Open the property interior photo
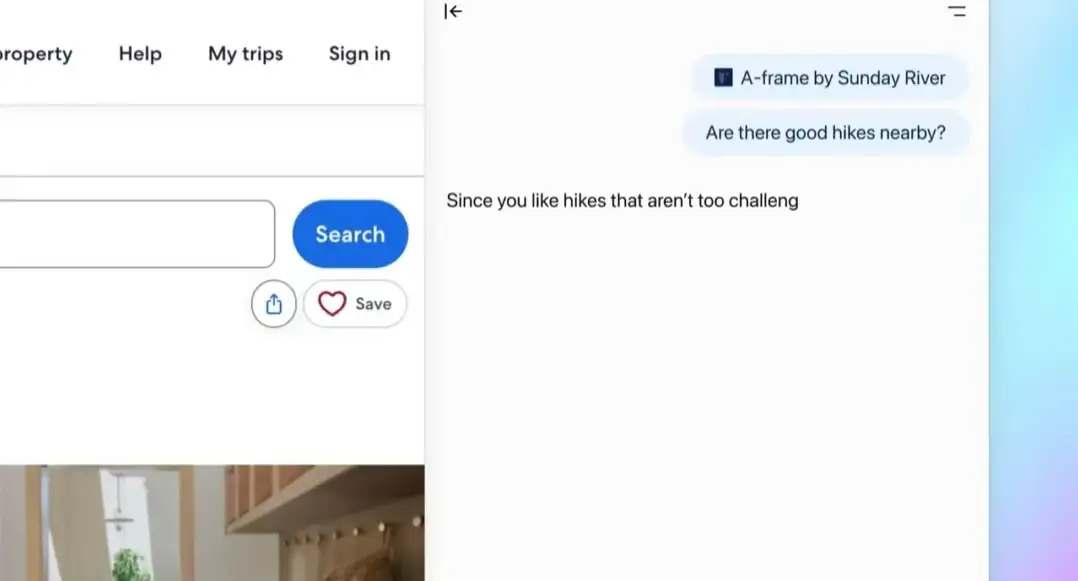Viewport: 1078px width, 581px height. [212, 523]
